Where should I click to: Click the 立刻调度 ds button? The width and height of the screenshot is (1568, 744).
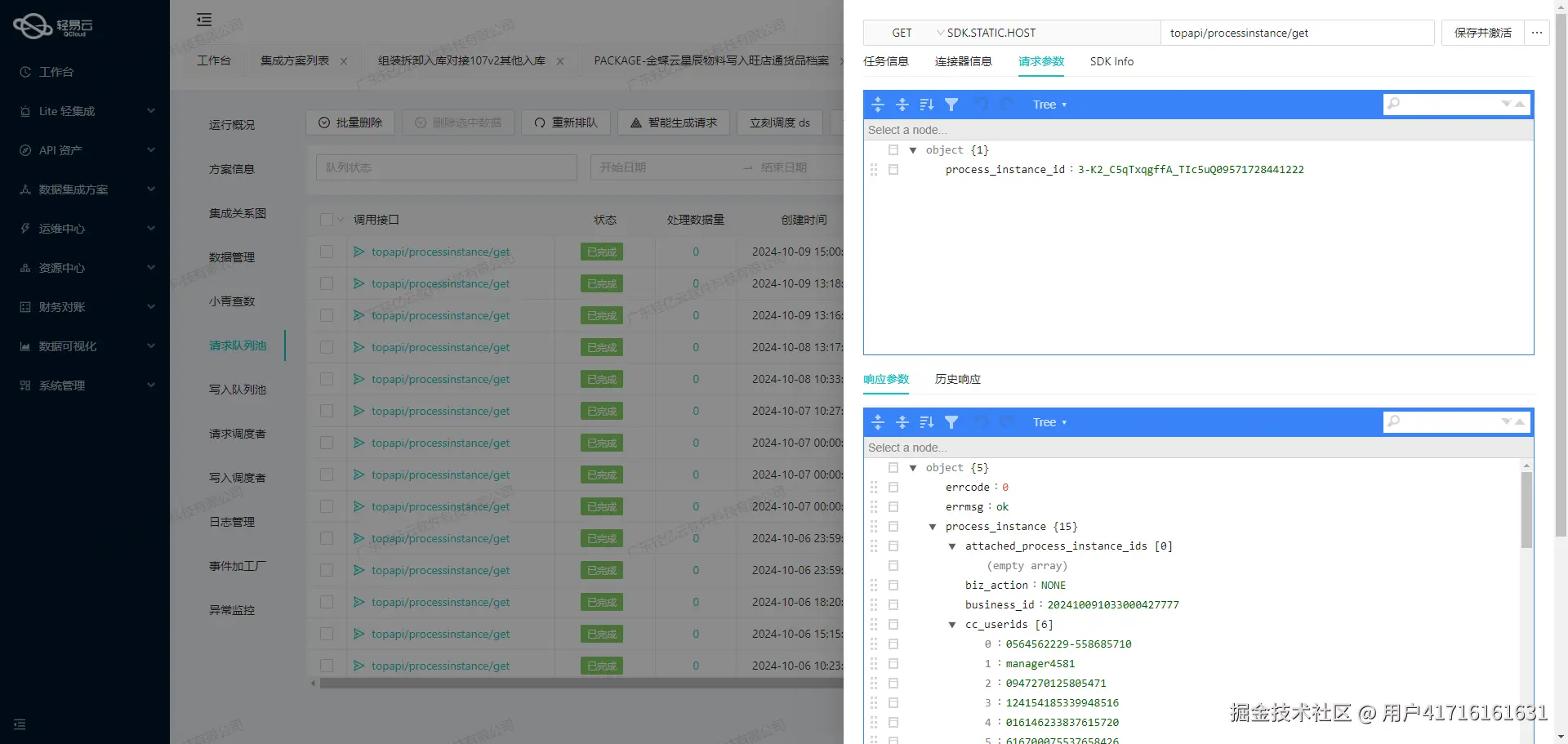pos(780,123)
